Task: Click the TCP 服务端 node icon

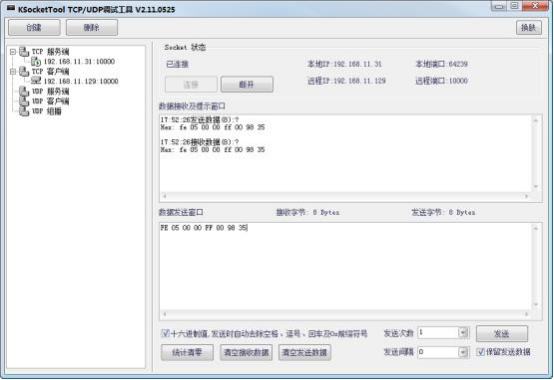Action: (24, 52)
